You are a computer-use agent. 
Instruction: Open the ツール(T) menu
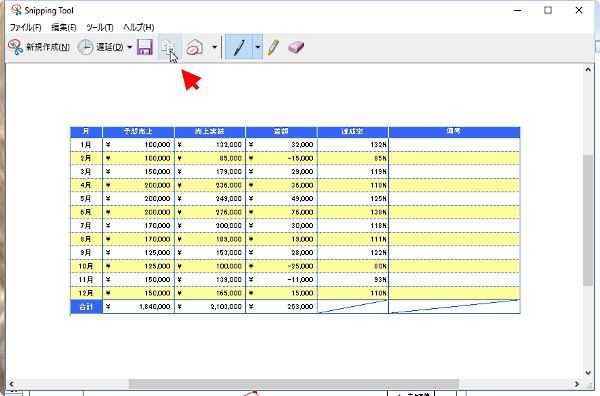click(99, 28)
